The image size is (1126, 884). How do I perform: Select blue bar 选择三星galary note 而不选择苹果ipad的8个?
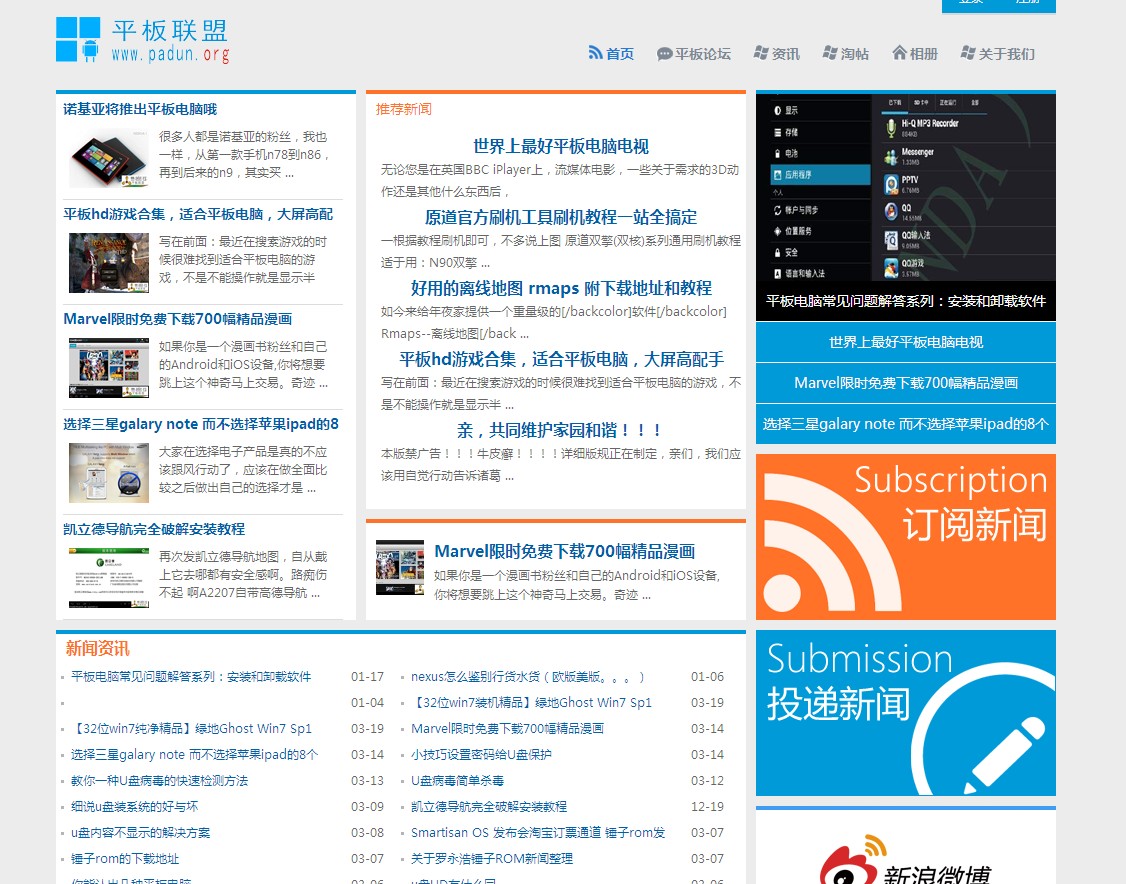905,424
